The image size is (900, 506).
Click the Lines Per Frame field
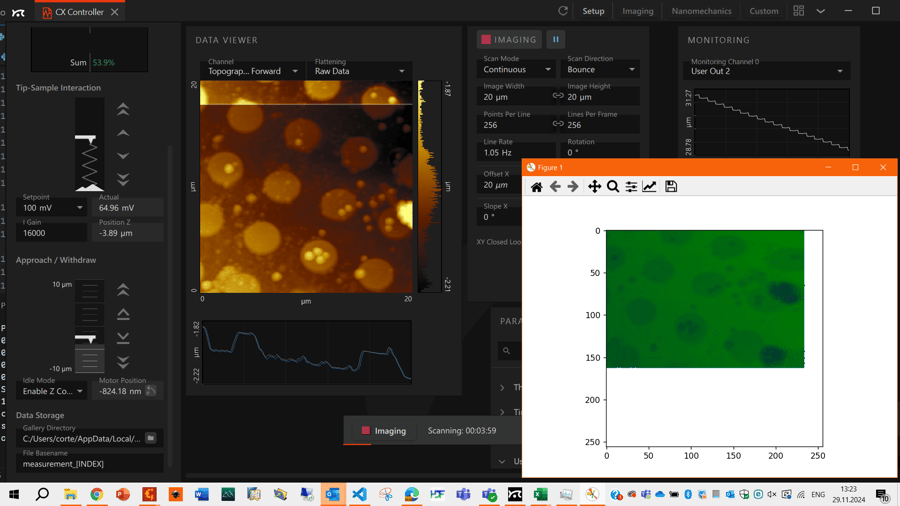click(x=601, y=122)
